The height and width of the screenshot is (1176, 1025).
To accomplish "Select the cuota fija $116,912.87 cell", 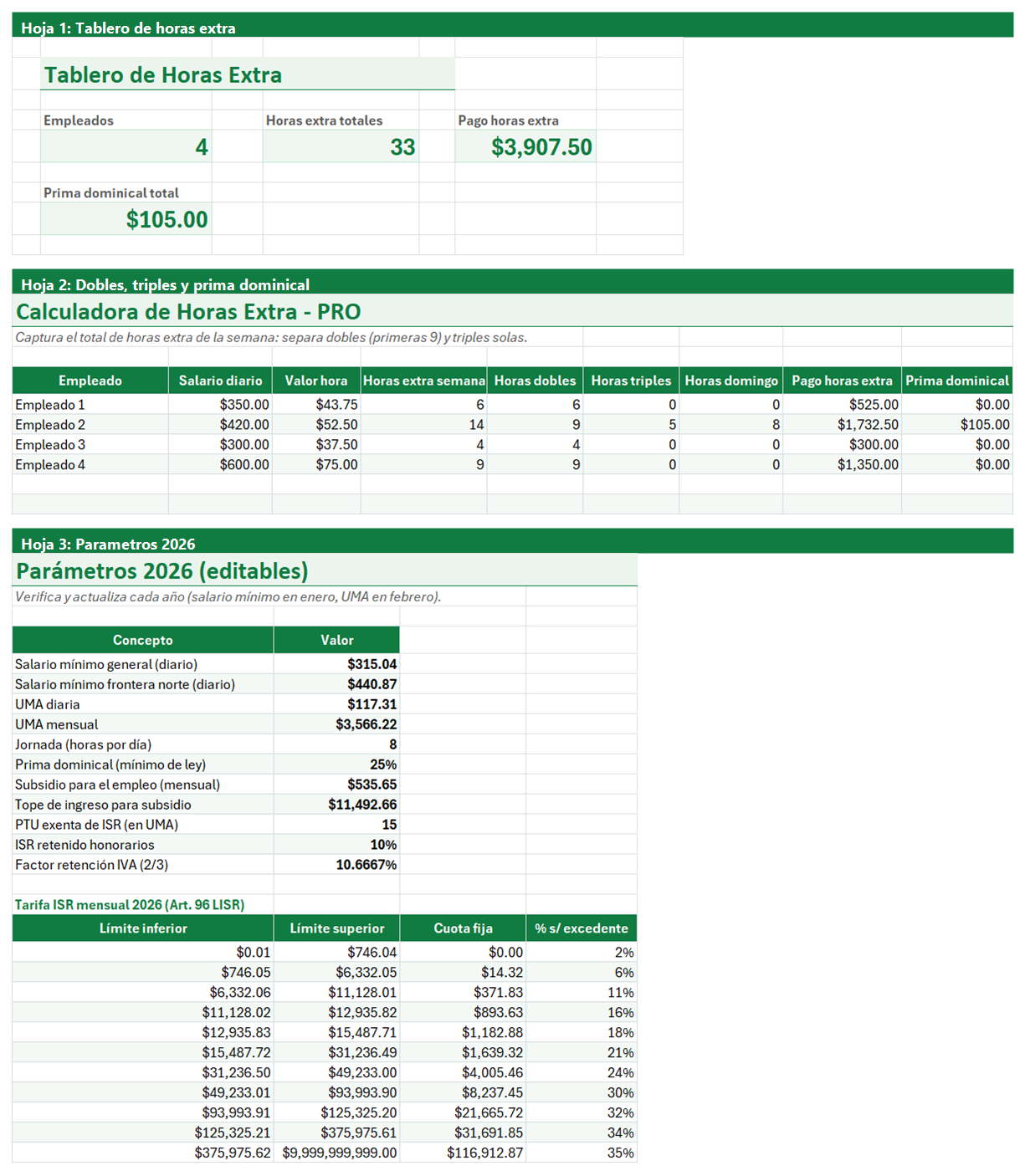I will click(x=463, y=1153).
